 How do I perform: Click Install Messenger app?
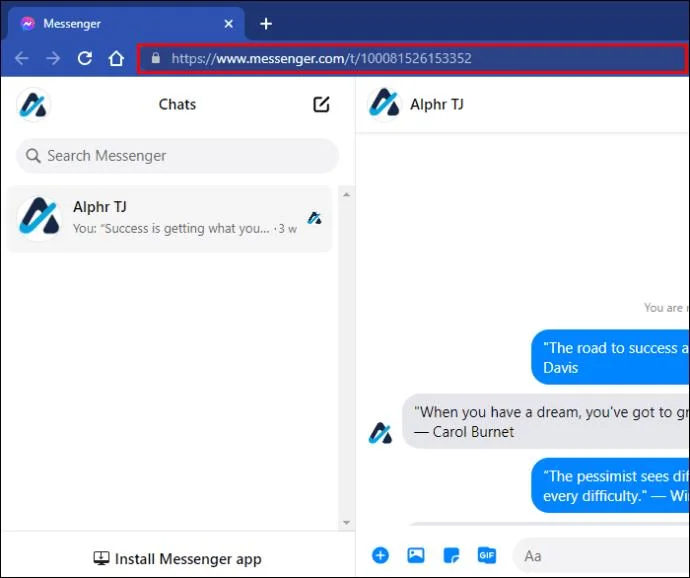point(177,559)
